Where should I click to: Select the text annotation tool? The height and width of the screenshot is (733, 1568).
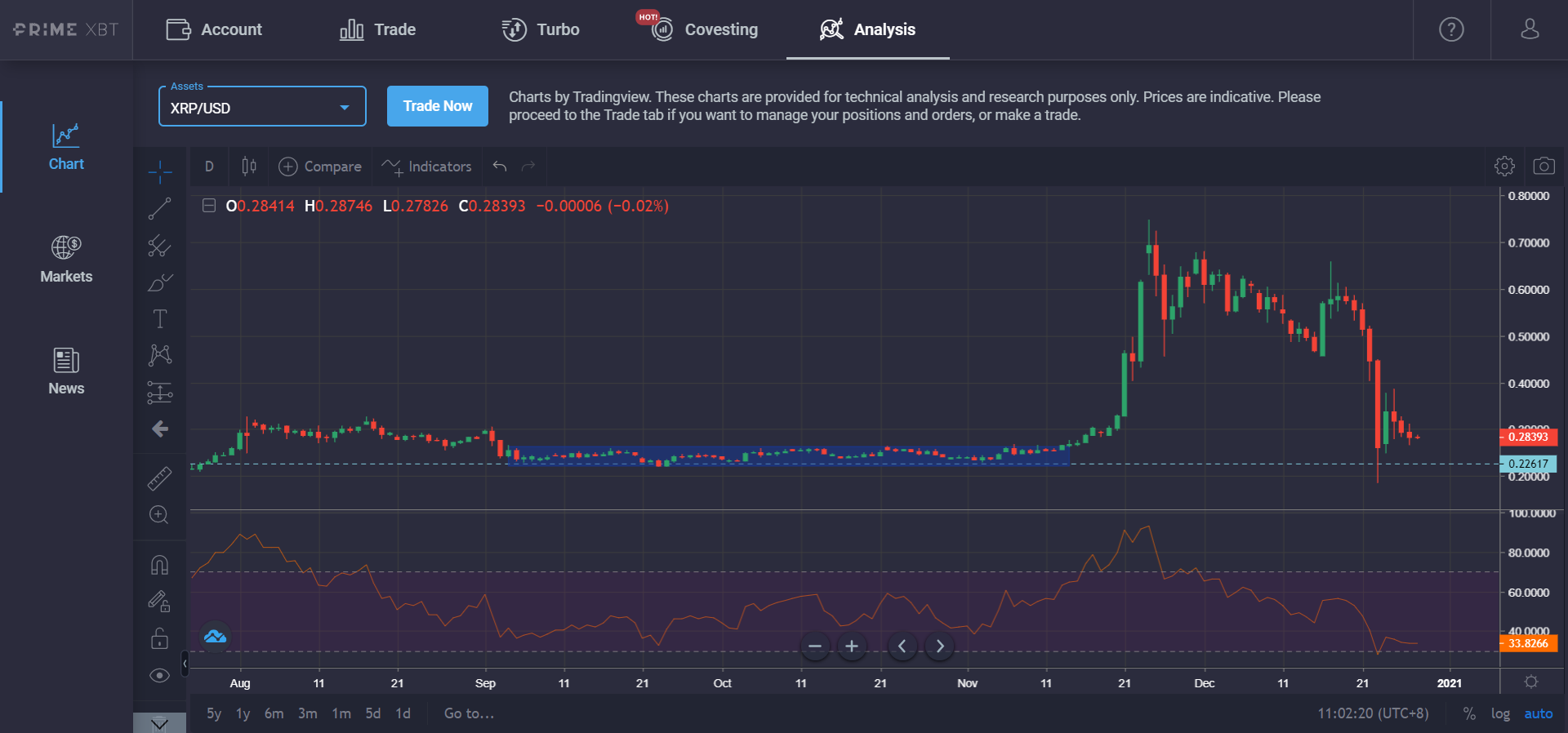(x=160, y=318)
